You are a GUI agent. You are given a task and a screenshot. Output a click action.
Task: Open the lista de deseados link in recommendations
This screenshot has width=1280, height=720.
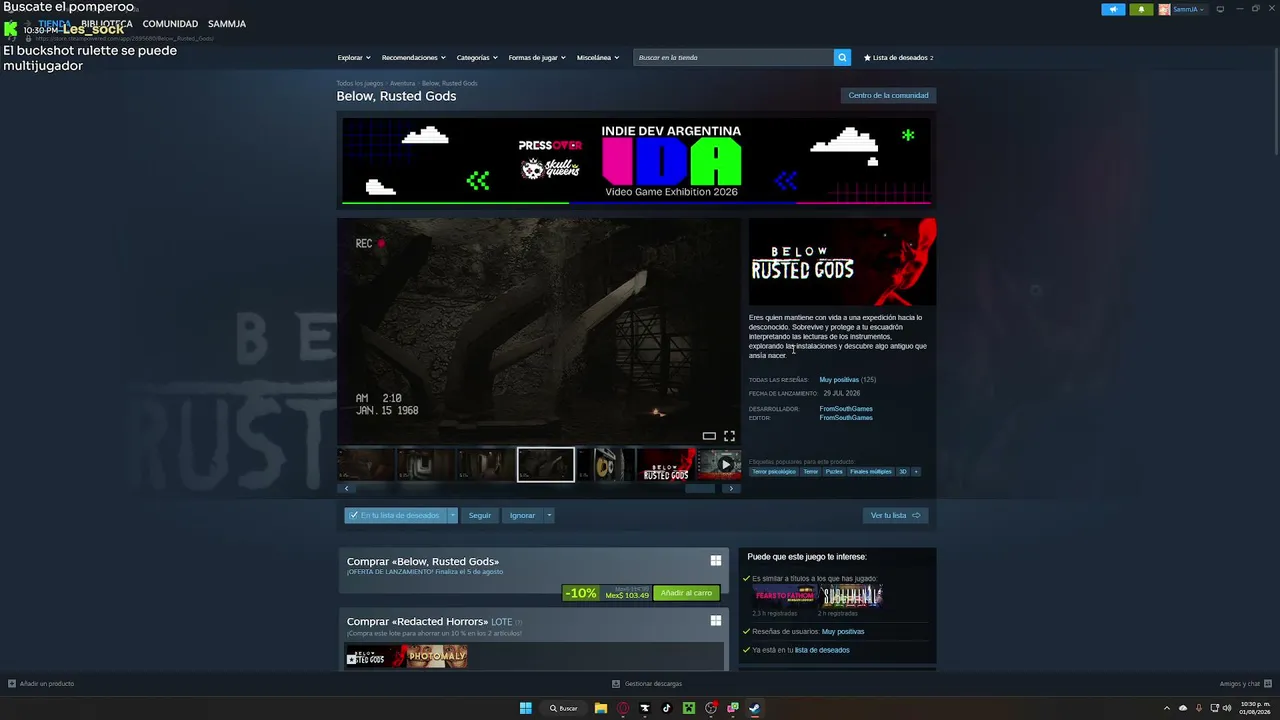(822, 650)
